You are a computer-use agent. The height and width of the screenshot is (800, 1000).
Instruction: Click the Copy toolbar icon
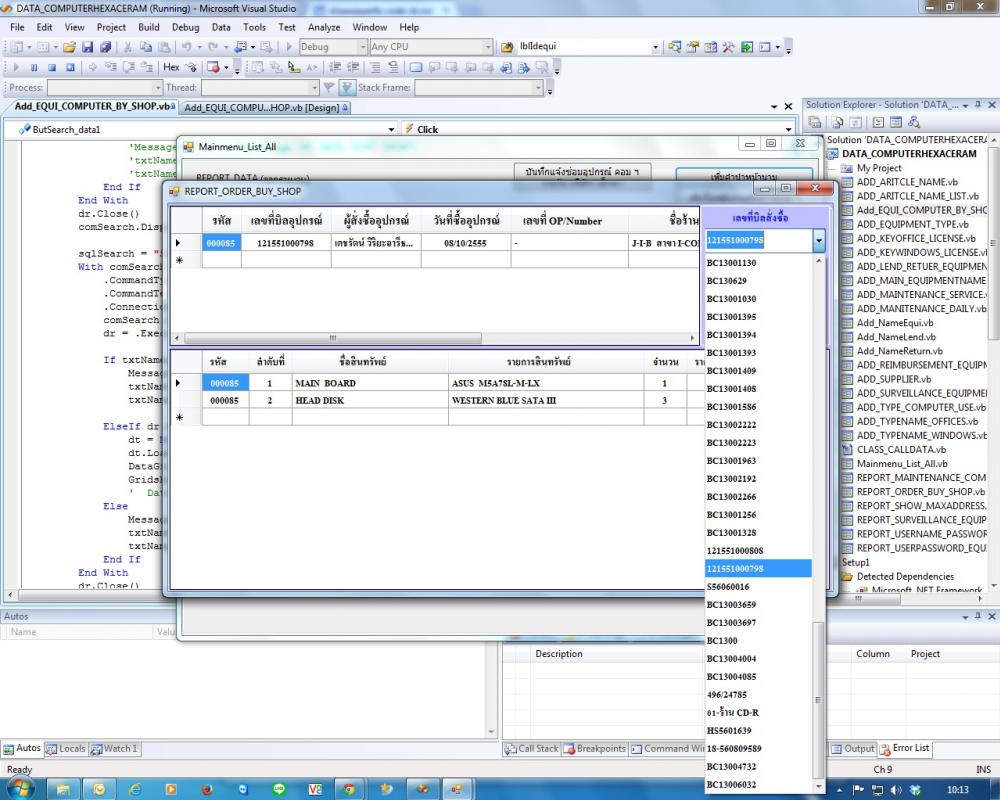[145, 47]
